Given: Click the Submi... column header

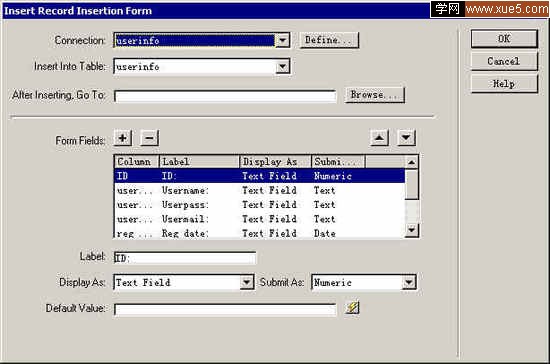Looking at the screenshot, I should [338, 162].
